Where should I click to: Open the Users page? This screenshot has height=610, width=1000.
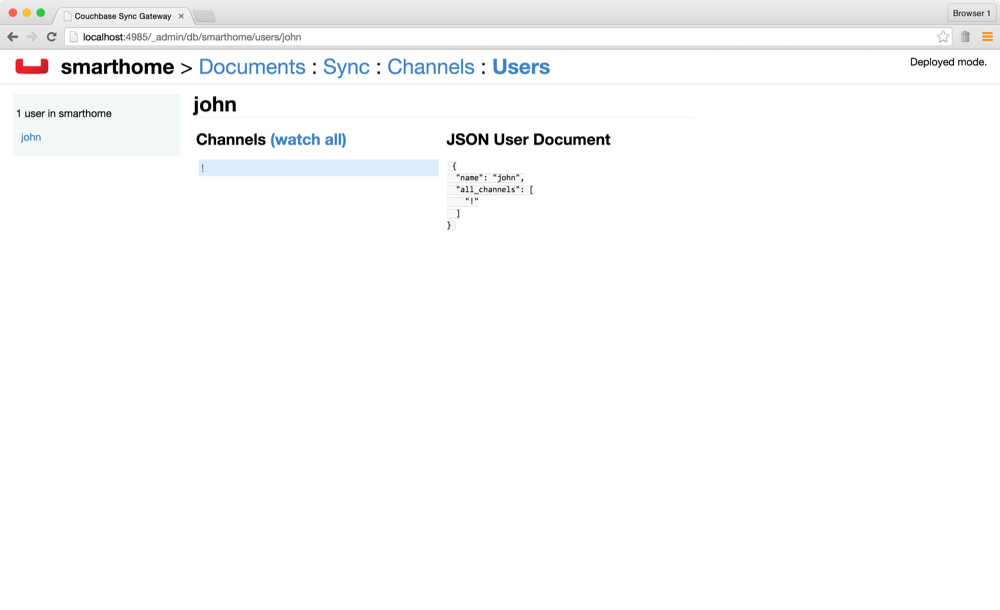(x=521, y=67)
